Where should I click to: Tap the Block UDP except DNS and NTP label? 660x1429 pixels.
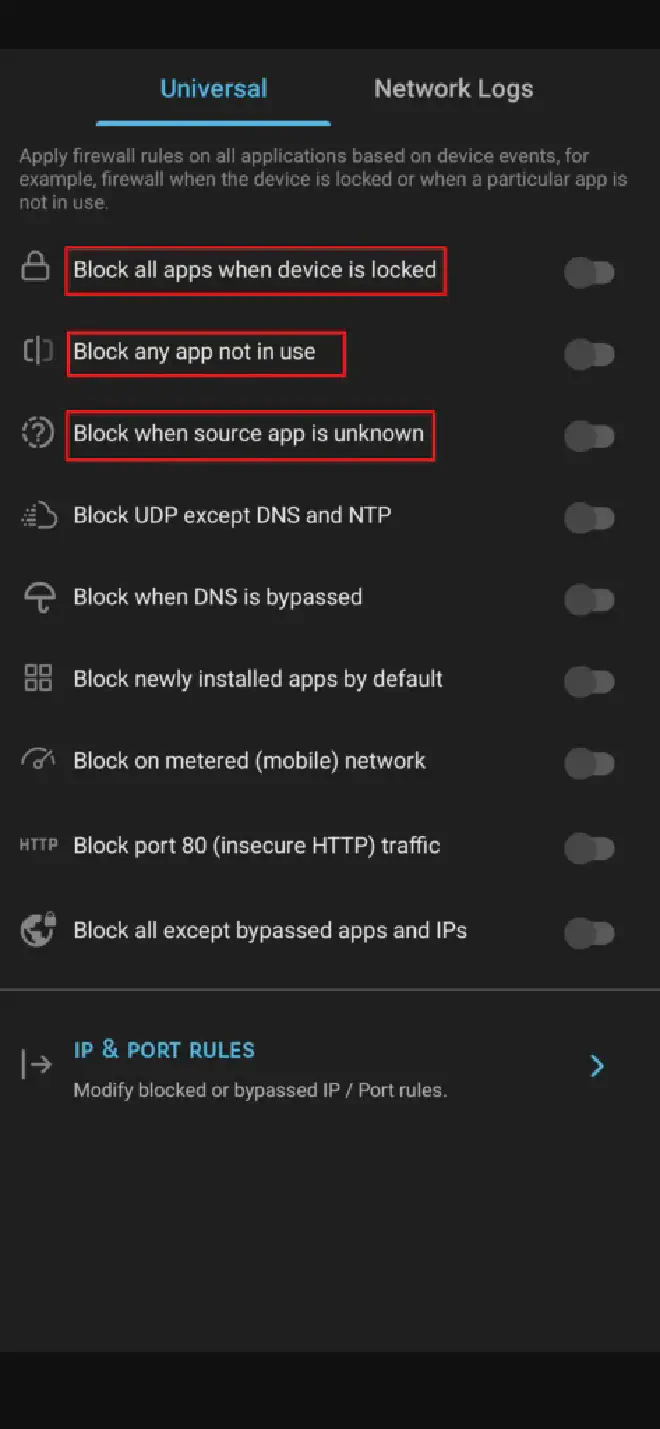(x=232, y=515)
